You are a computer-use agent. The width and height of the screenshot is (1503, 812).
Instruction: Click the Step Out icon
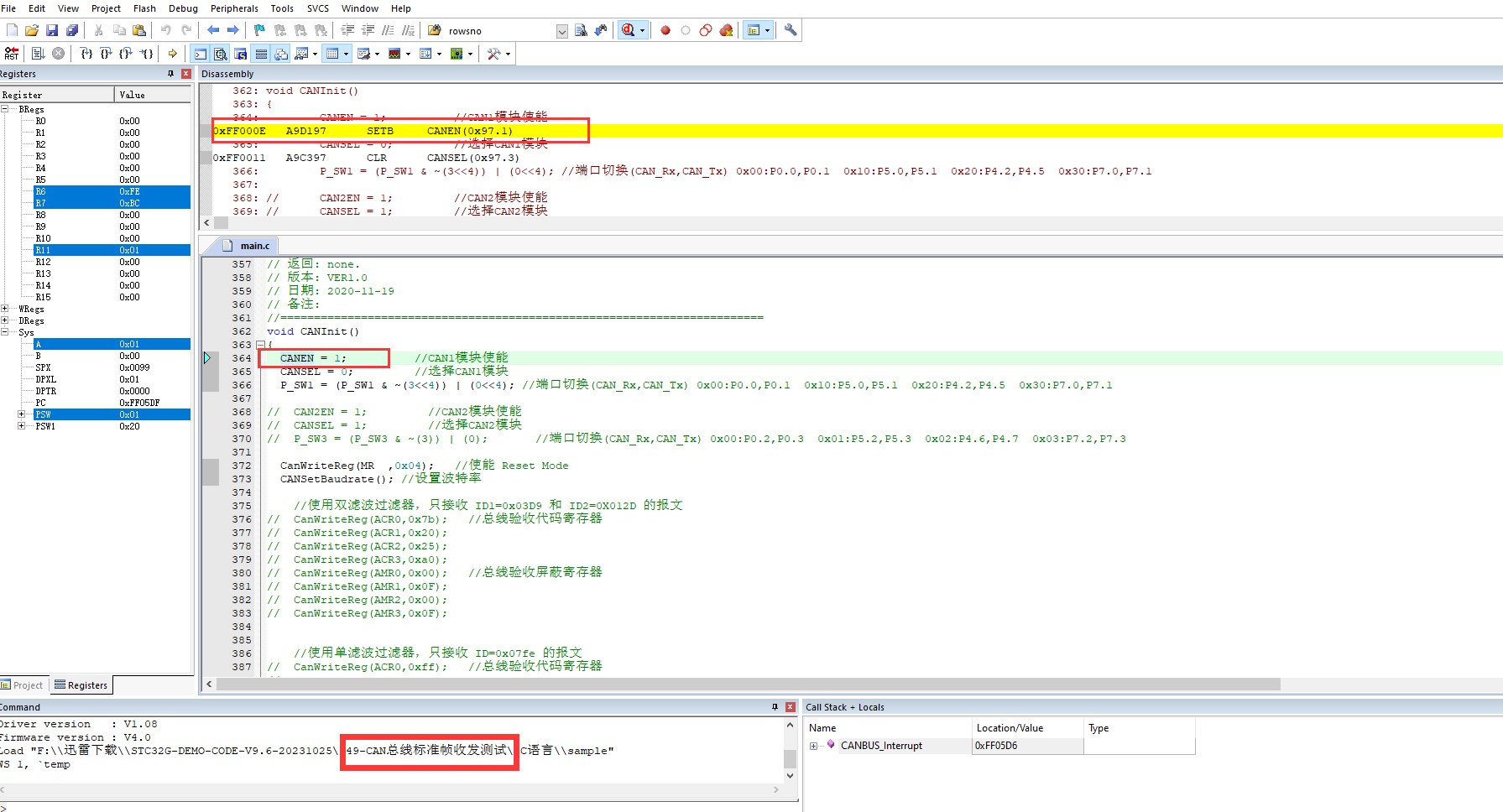coord(127,54)
